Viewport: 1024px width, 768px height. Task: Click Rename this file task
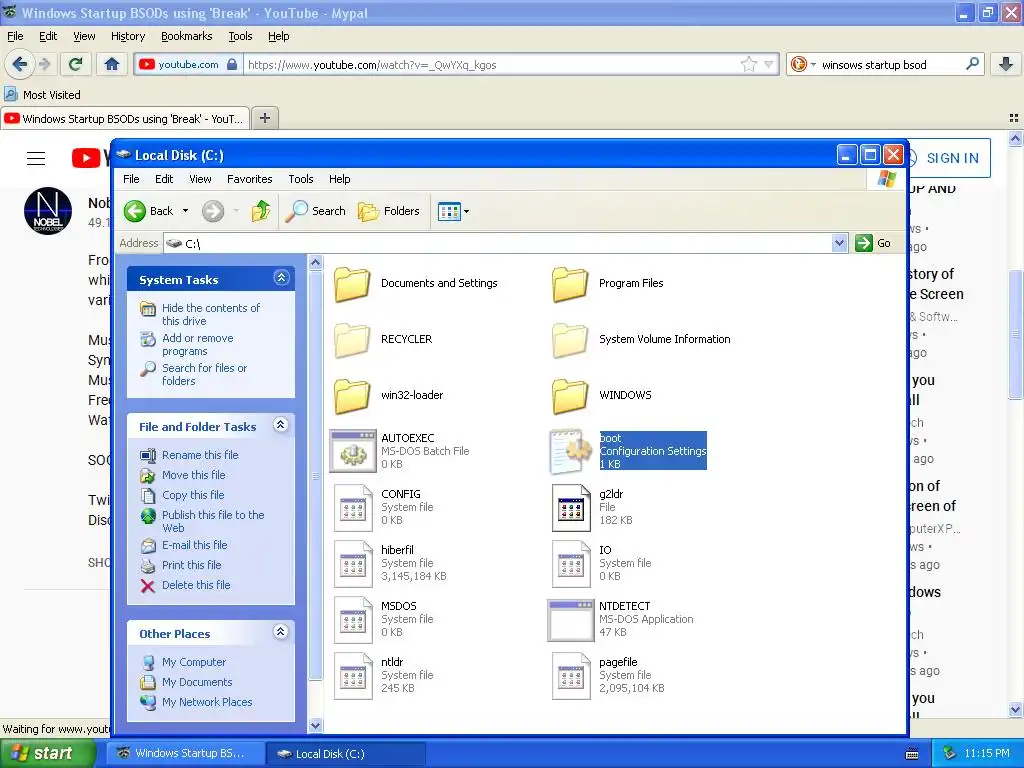tap(200, 455)
